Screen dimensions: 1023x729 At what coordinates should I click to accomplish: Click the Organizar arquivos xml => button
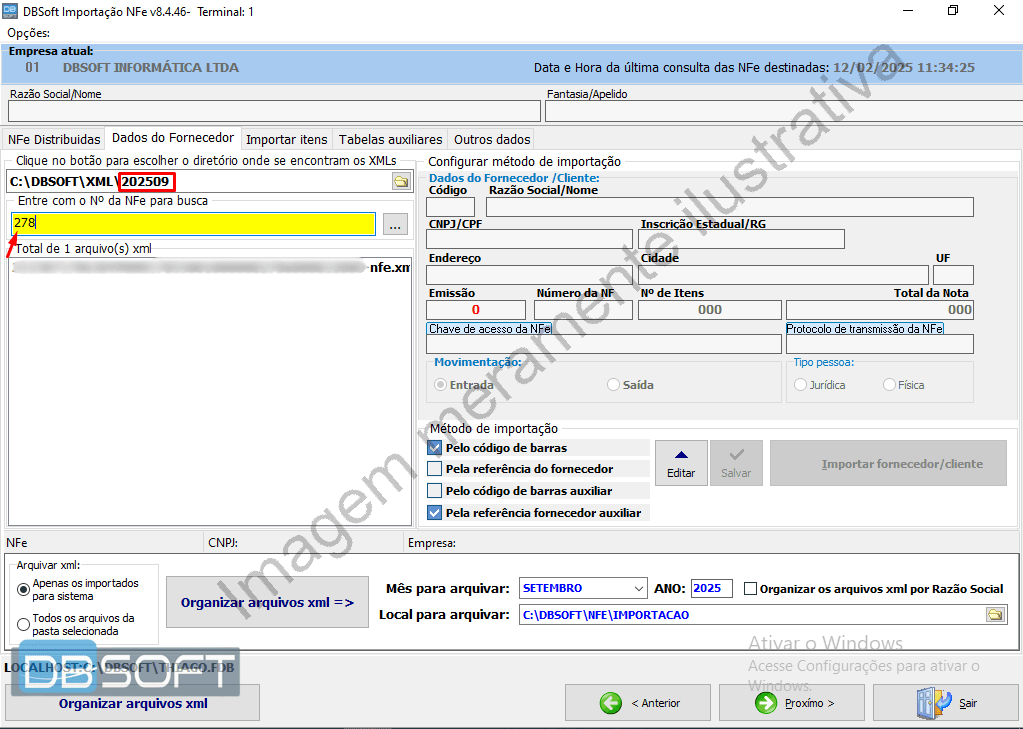pos(267,603)
